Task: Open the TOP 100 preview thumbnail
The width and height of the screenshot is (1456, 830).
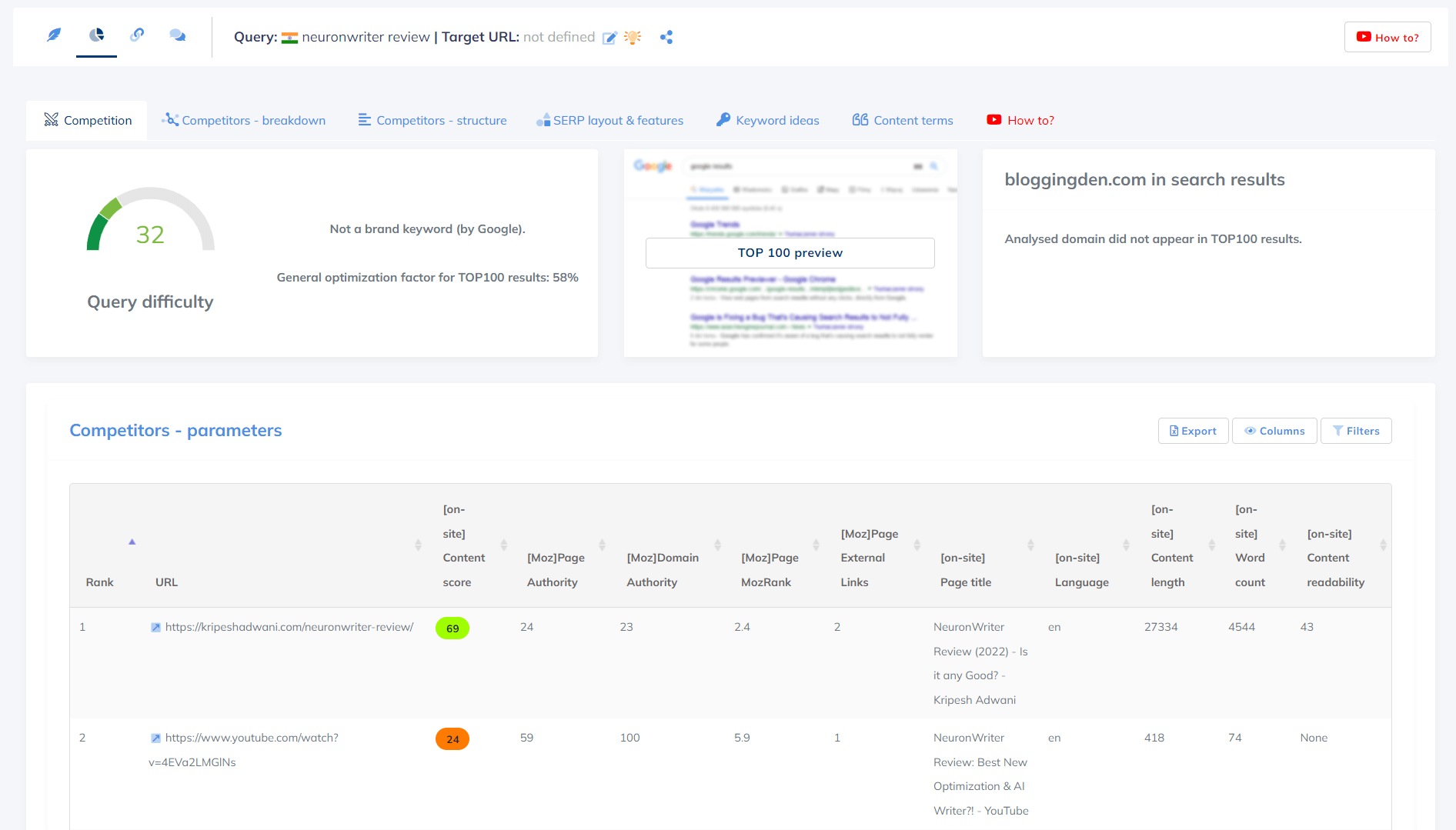Action: click(x=790, y=253)
